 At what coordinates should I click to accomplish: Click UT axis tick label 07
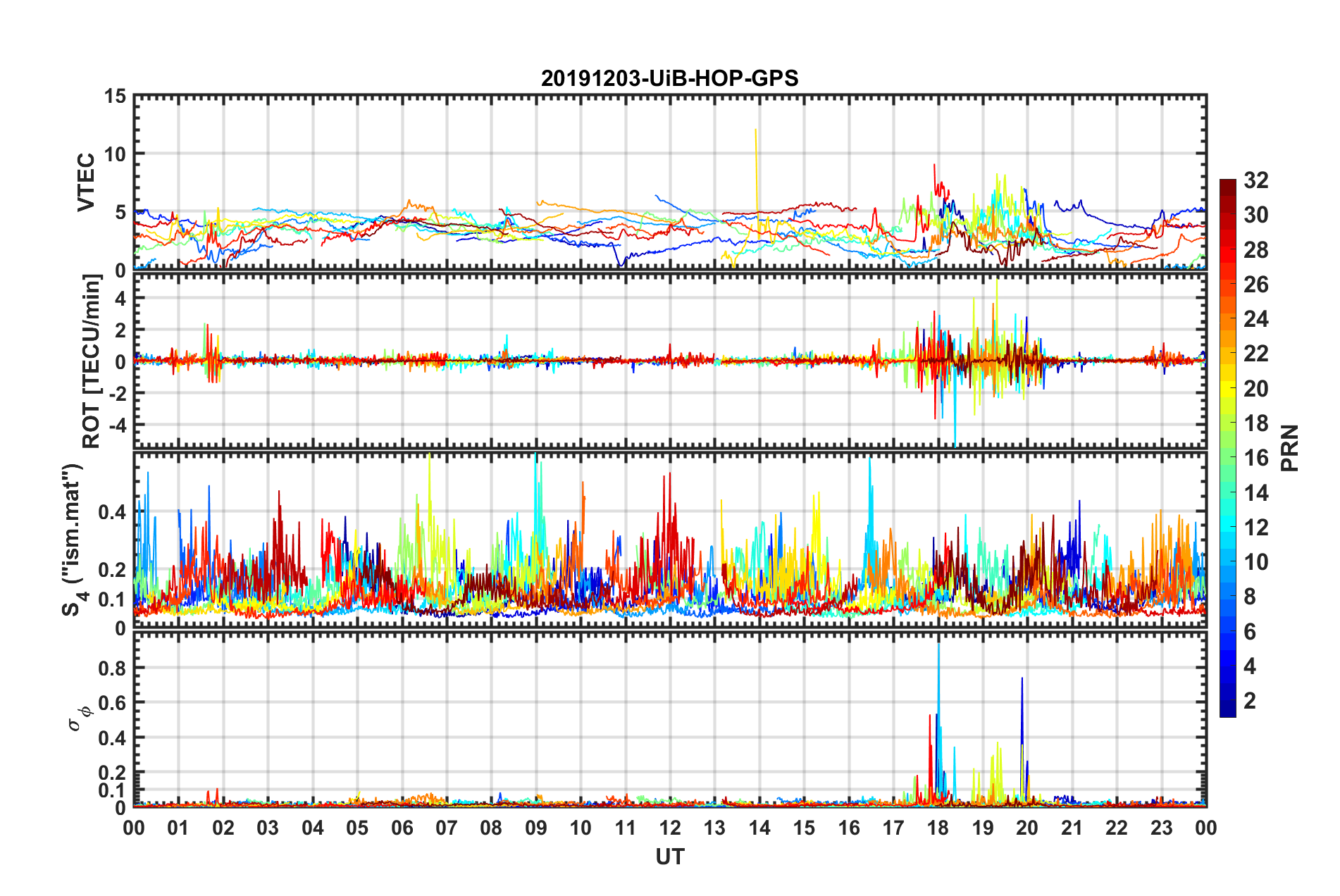pyautogui.click(x=447, y=828)
